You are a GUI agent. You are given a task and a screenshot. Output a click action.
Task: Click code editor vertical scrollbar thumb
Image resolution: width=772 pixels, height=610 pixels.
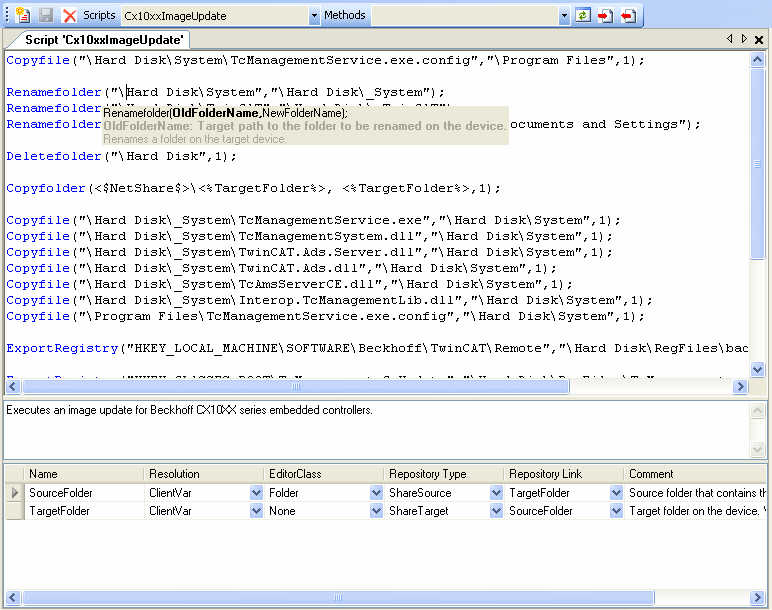click(757, 163)
